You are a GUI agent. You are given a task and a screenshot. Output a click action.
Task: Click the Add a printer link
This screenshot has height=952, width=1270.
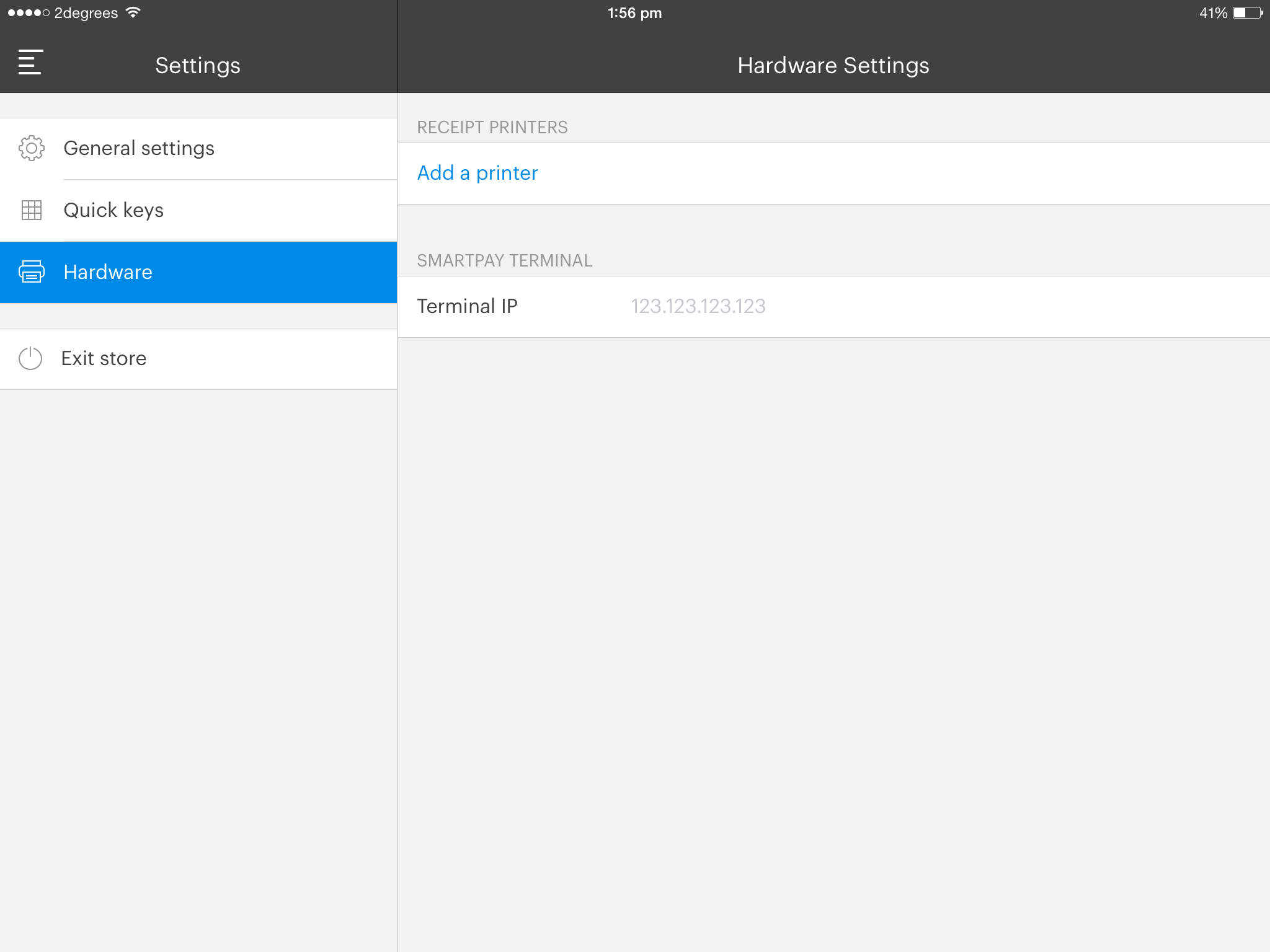tap(477, 173)
